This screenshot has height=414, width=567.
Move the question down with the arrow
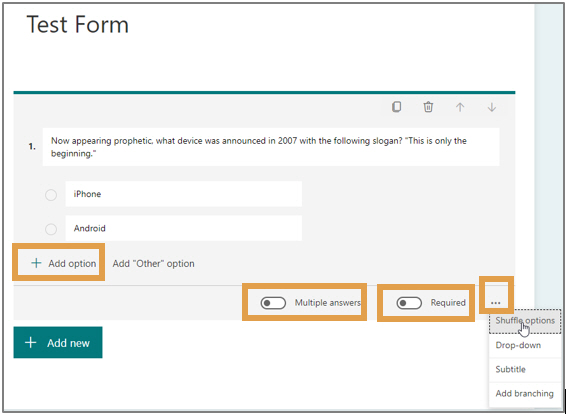(x=492, y=107)
